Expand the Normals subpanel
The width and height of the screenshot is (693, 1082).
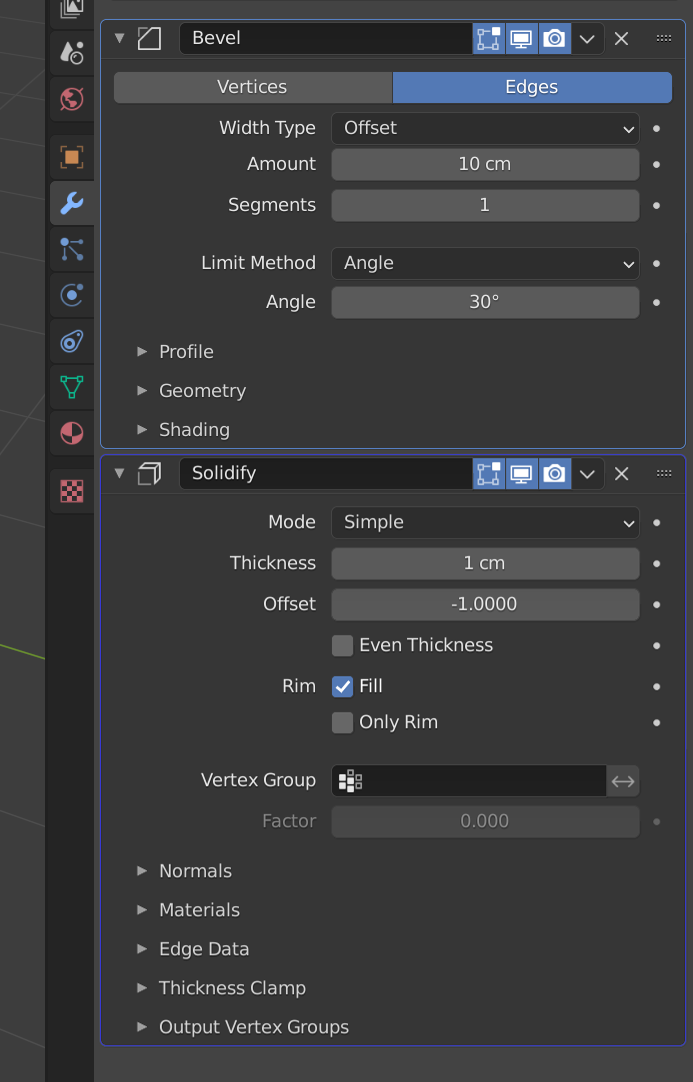(x=184, y=871)
